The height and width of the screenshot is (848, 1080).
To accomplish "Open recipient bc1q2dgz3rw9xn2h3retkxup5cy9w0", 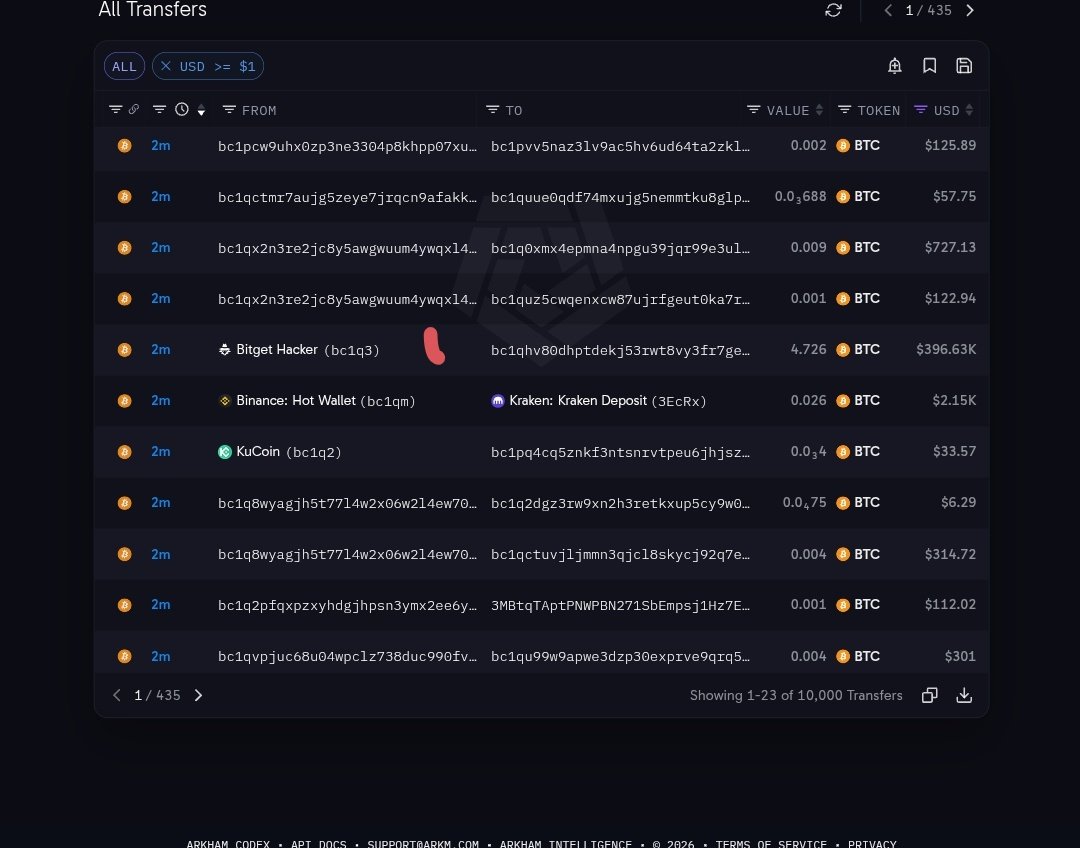I will (620, 503).
